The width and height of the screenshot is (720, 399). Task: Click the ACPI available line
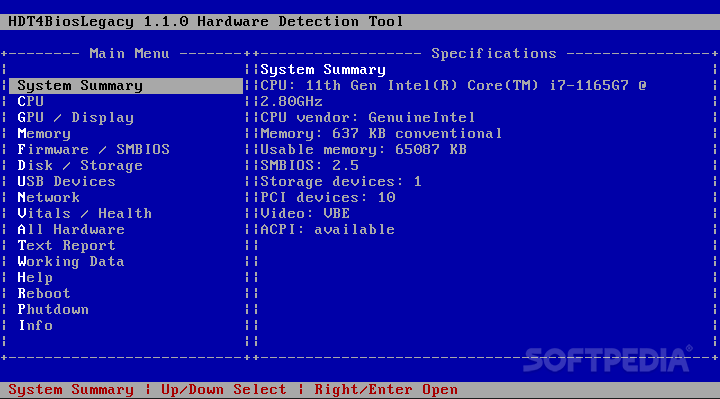click(327, 230)
